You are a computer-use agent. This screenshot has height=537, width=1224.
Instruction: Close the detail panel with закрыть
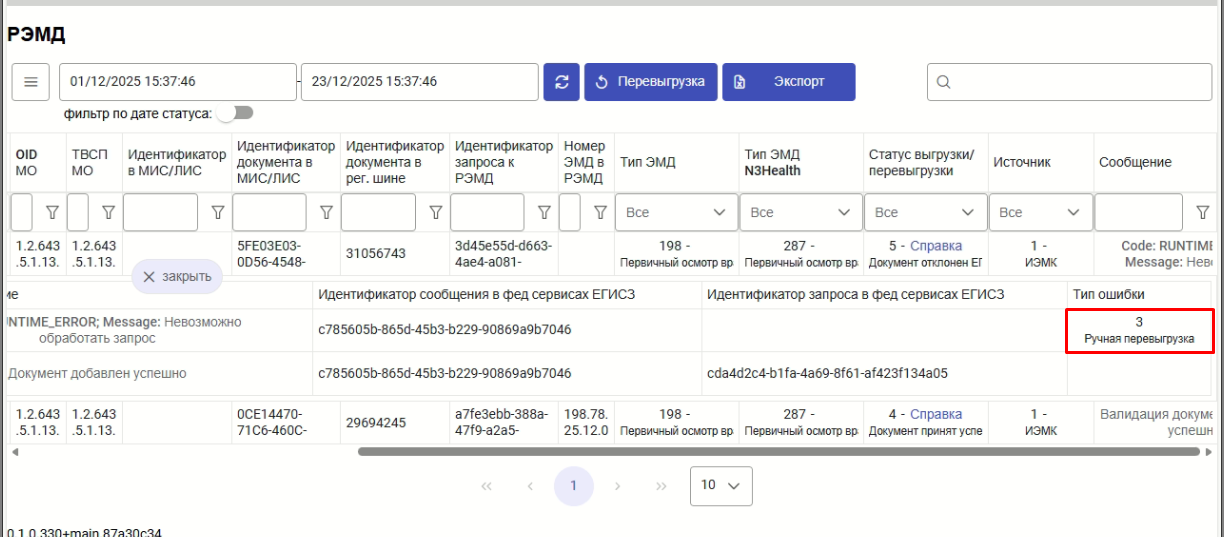click(177, 277)
